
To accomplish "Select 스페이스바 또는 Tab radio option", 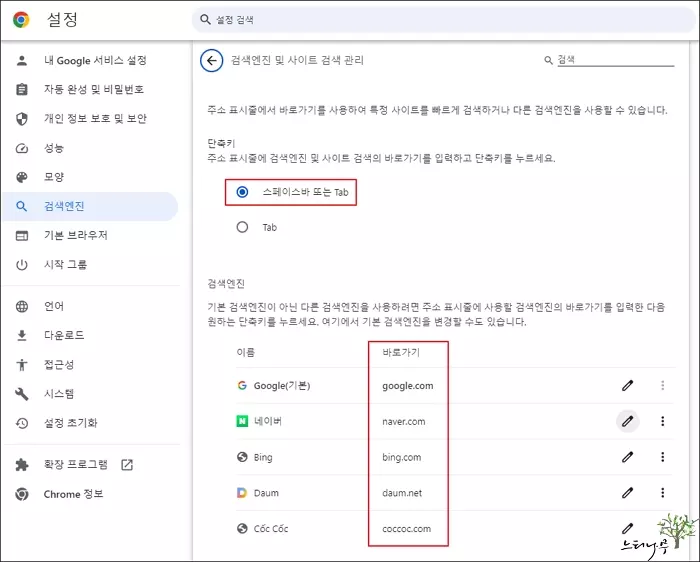I will point(242,192).
